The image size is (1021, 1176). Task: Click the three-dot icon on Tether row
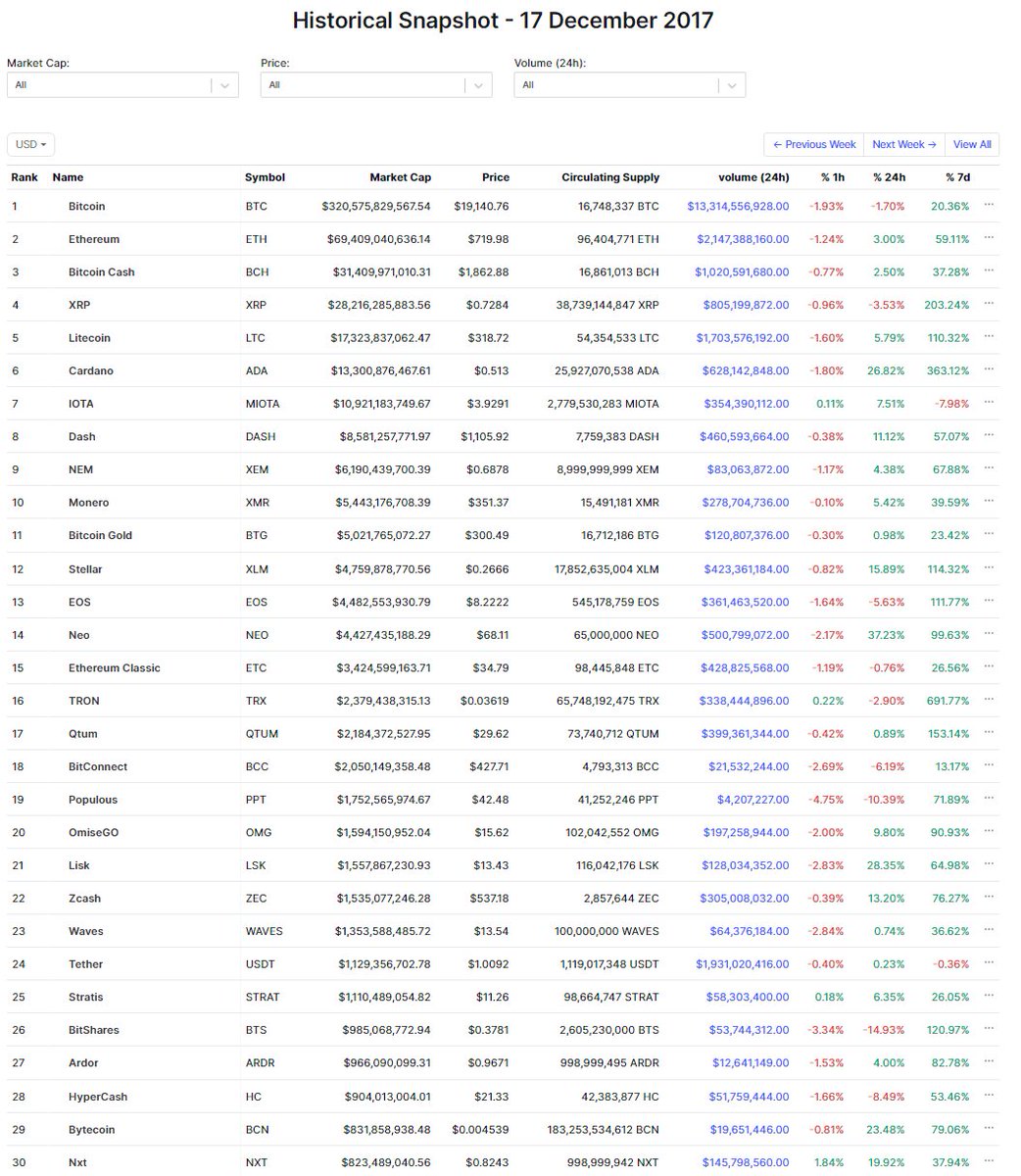(x=989, y=962)
